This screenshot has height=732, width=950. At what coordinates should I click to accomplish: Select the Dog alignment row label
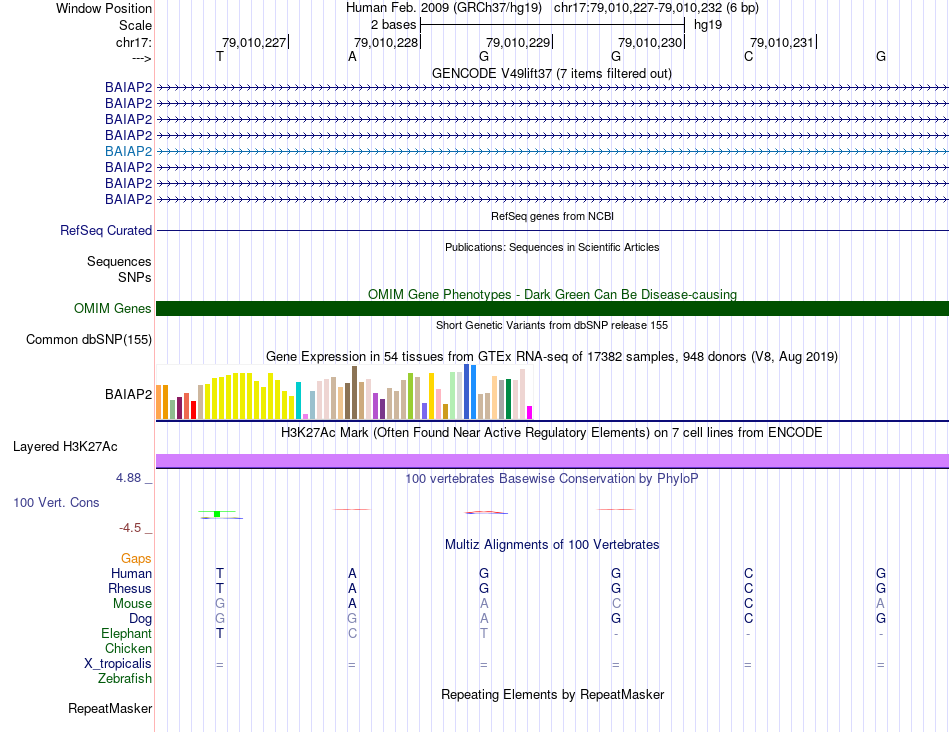click(x=140, y=619)
